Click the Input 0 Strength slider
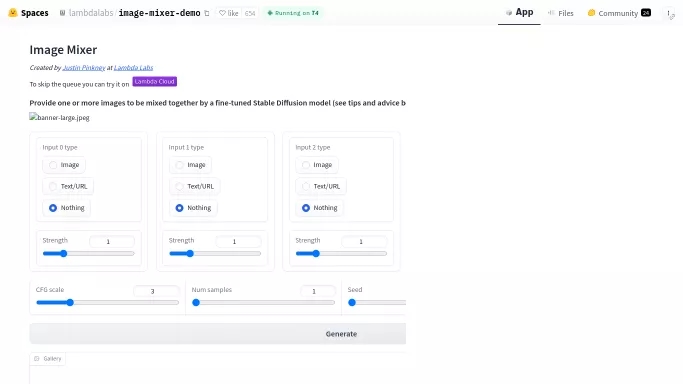 pos(88,253)
